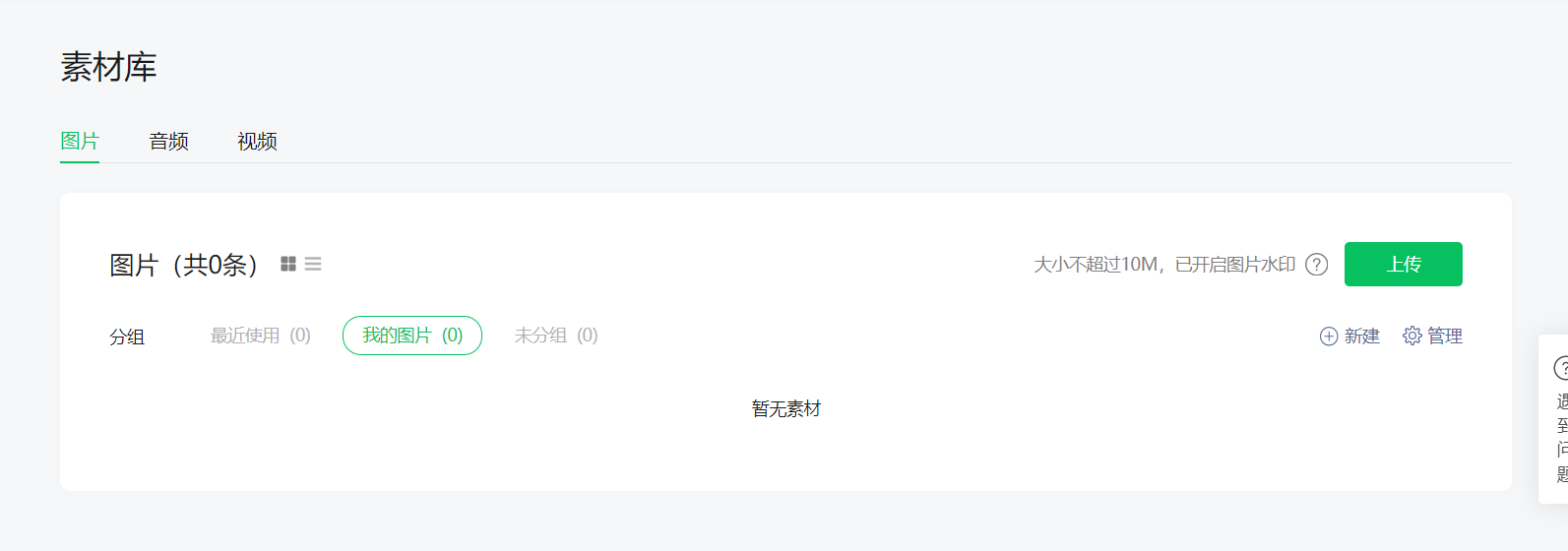
Task: Click the 遇到问题 side panel text
Action: (1562, 439)
